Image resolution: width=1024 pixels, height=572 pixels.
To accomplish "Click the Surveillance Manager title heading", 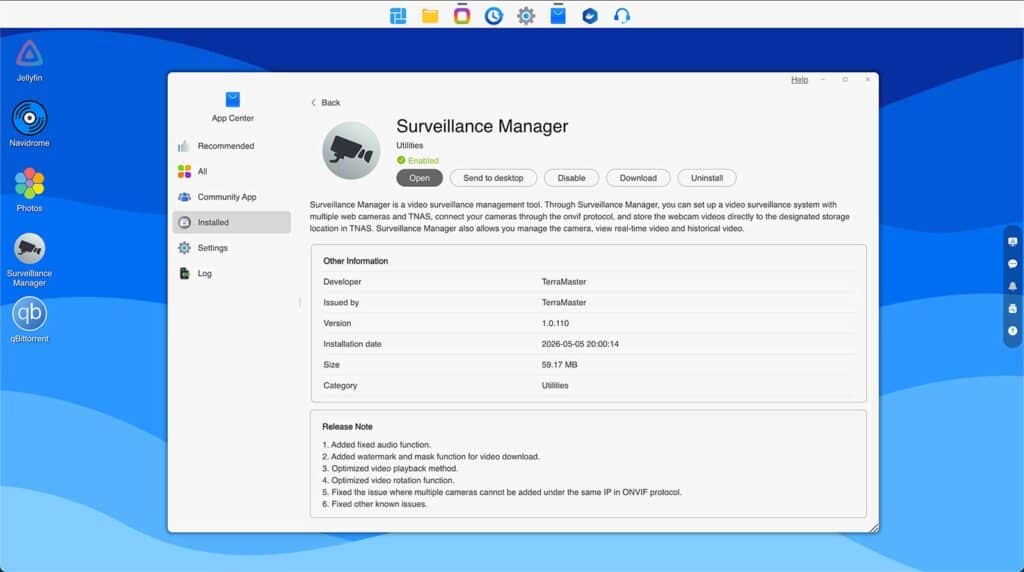I will click(x=482, y=126).
